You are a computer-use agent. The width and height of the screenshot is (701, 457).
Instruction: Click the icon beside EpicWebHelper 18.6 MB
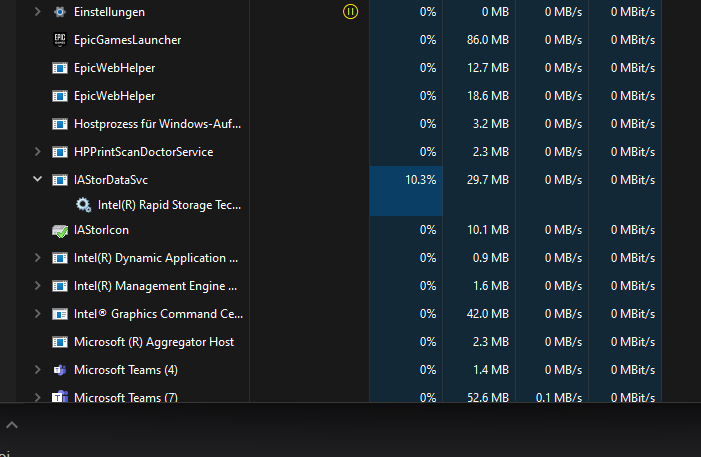pyautogui.click(x=60, y=96)
